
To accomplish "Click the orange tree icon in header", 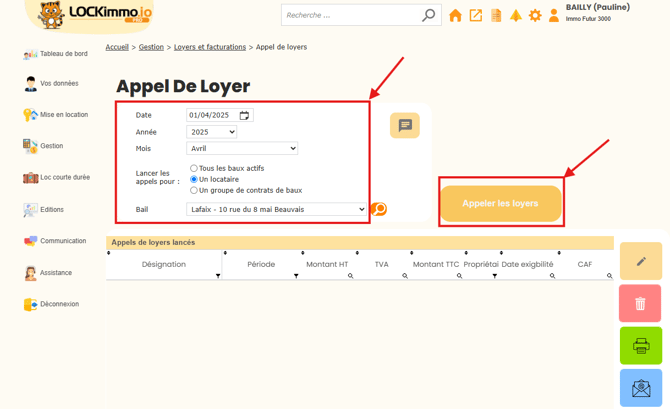I will coord(516,15).
